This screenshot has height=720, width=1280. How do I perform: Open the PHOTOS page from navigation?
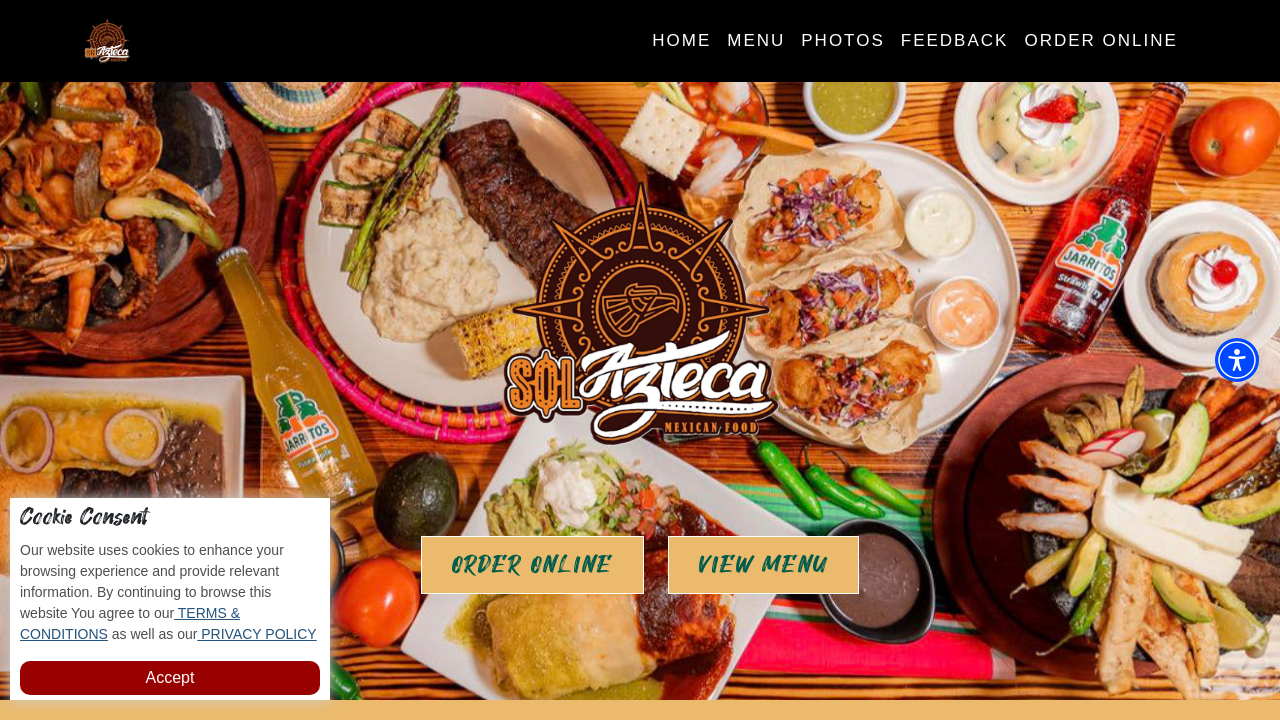pos(843,41)
